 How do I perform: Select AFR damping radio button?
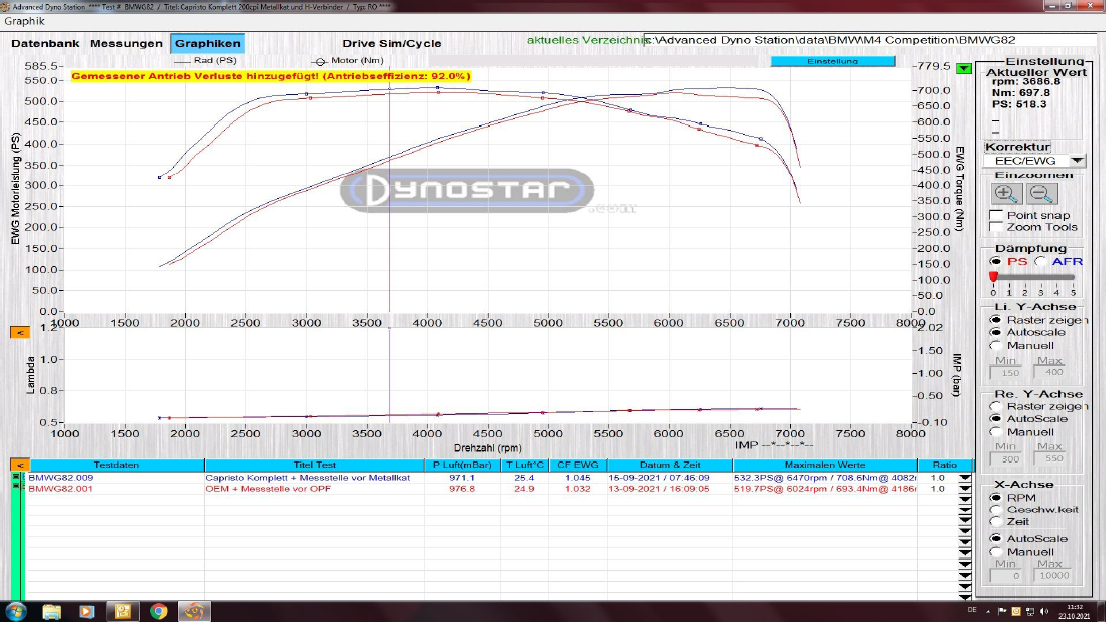click(1041, 261)
